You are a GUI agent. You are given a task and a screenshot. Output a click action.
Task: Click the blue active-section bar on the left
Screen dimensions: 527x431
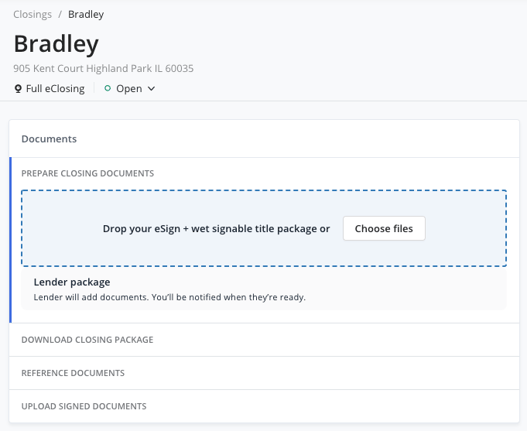[x=10, y=240]
